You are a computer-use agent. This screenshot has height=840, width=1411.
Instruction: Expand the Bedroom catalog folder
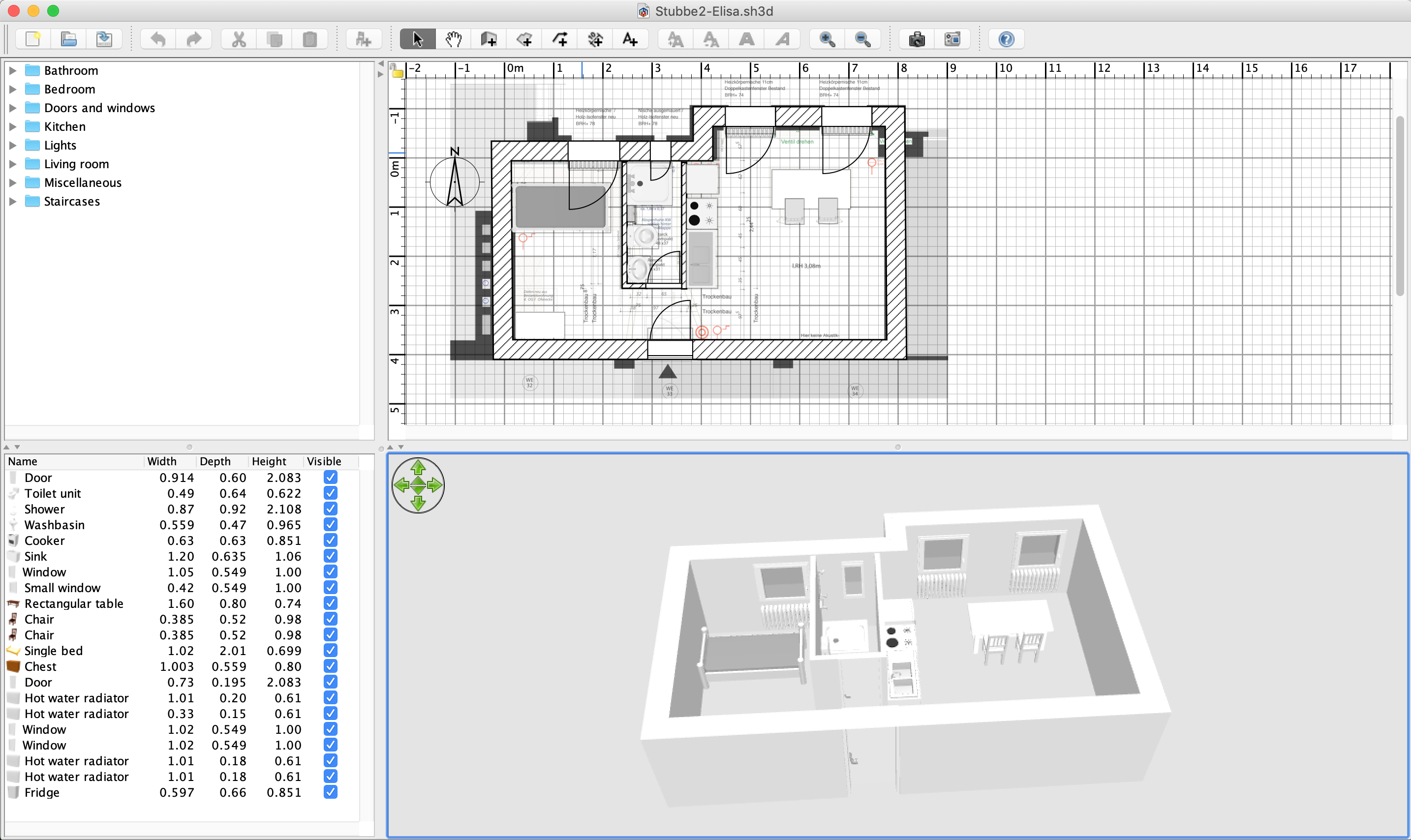point(12,89)
